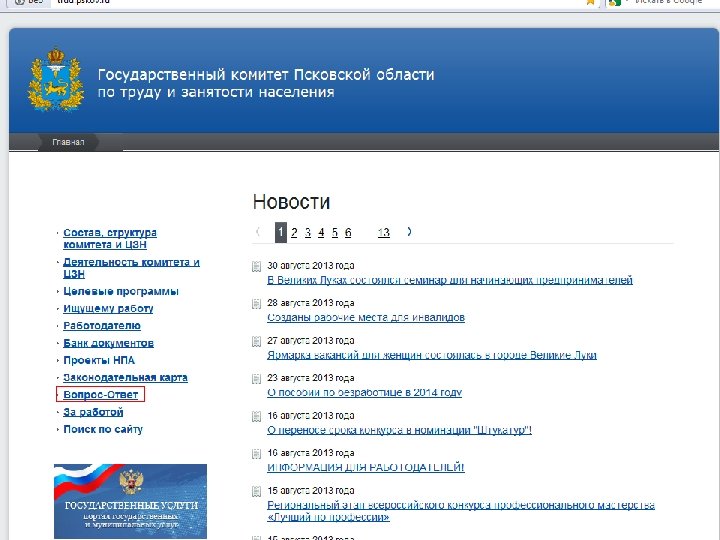Open news page 6
The width and height of the screenshot is (720, 540).
pos(348,233)
